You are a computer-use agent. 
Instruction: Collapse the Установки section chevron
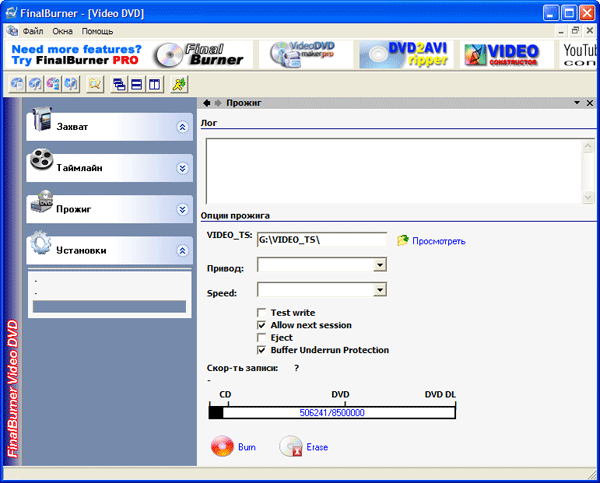click(183, 251)
